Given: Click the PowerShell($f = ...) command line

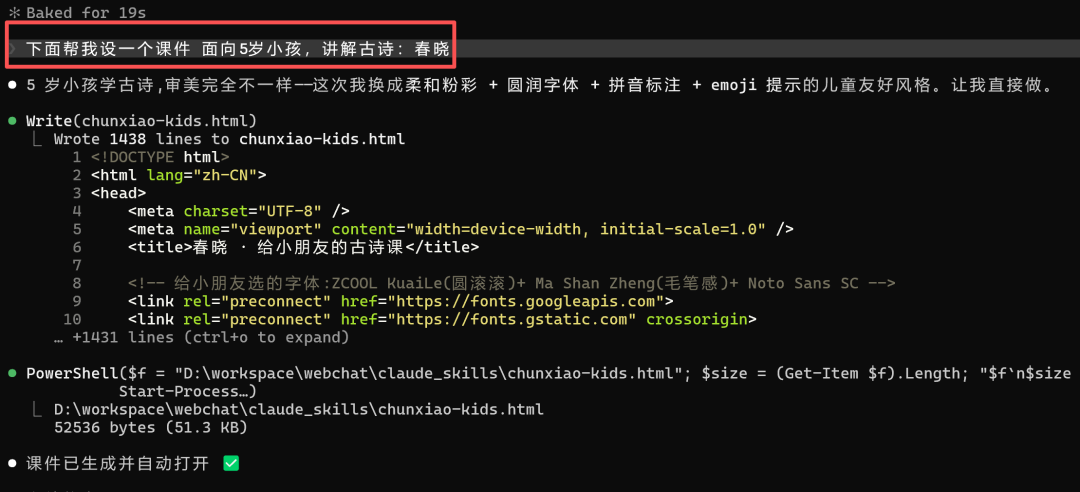Looking at the screenshot, I should click(x=548, y=373).
